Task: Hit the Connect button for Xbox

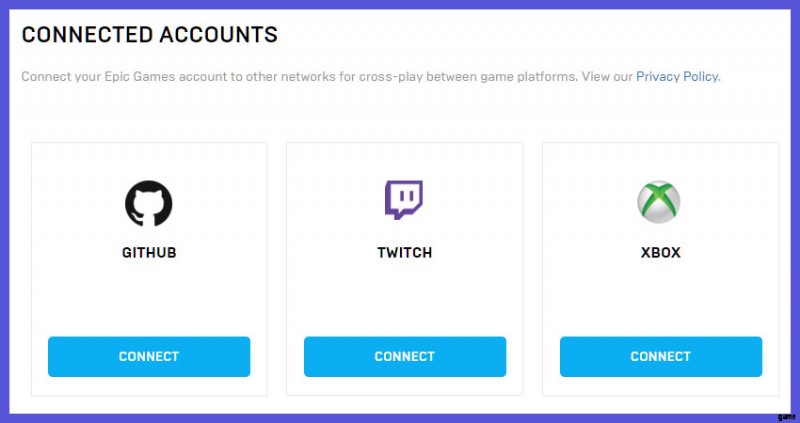Action: tap(660, 356)
